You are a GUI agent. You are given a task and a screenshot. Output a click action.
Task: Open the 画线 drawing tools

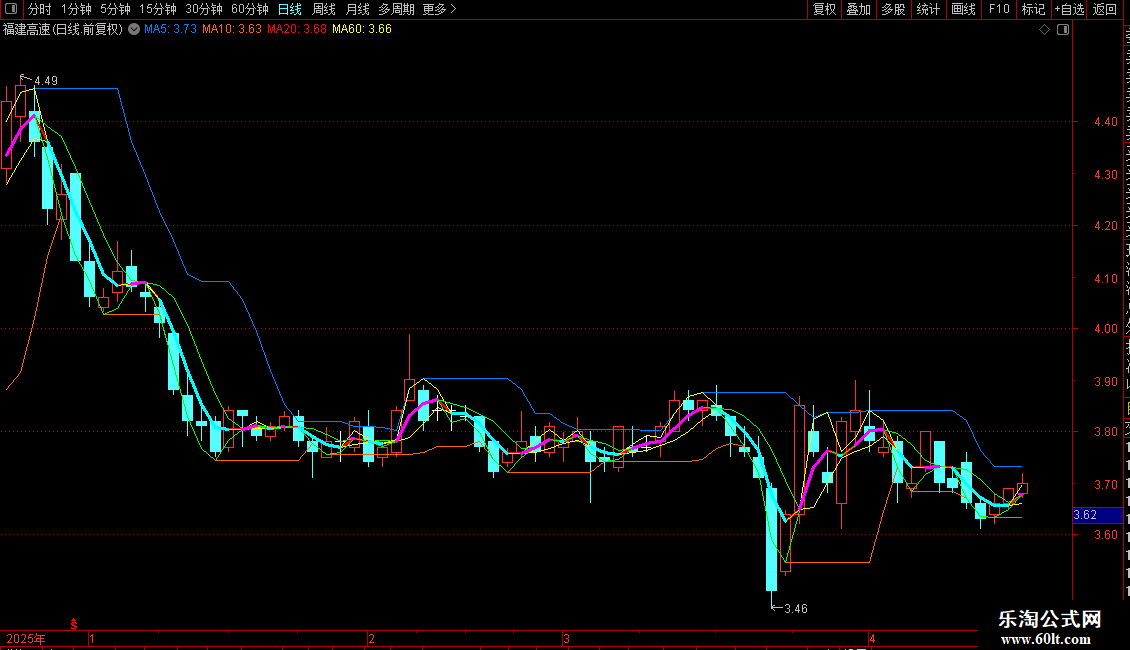pos(964,9)
